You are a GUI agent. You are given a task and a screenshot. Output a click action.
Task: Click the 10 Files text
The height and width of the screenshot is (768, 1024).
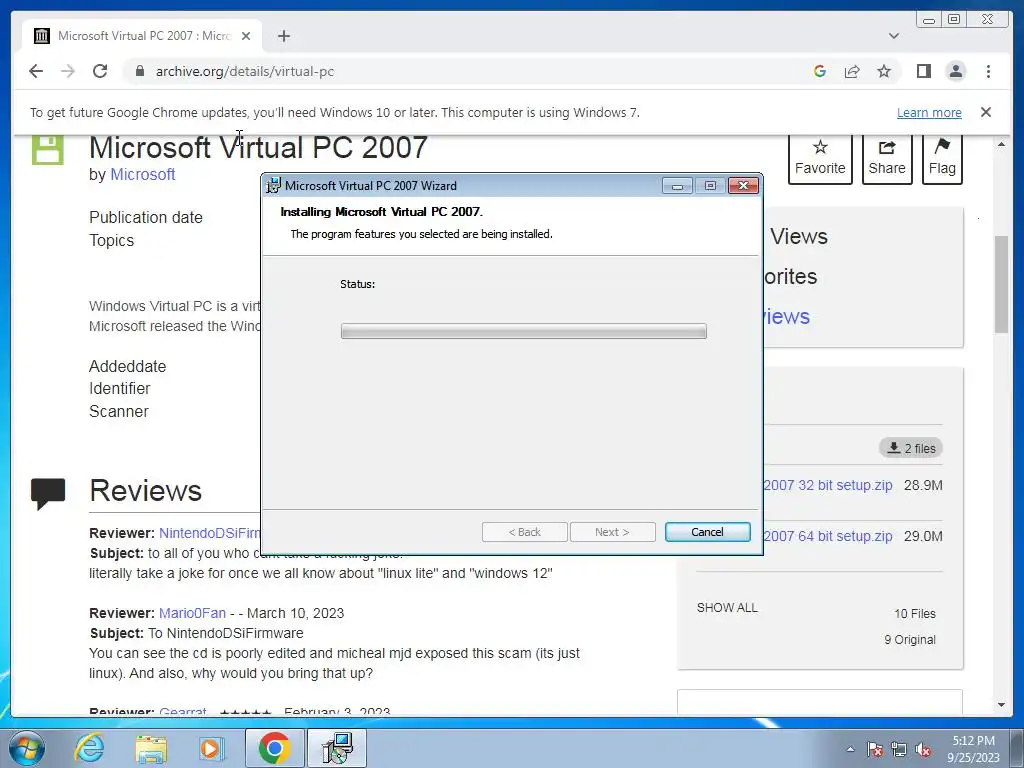914,613
